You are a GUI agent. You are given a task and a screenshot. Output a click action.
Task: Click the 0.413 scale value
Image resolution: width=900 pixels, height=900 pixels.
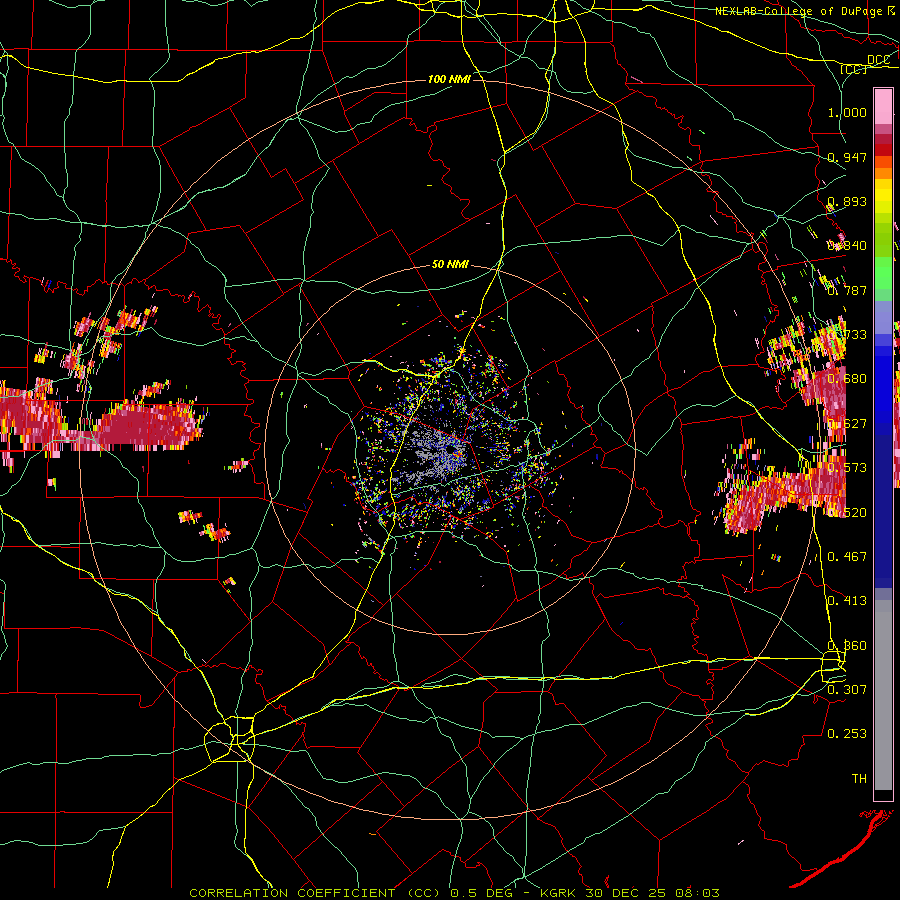847,600
